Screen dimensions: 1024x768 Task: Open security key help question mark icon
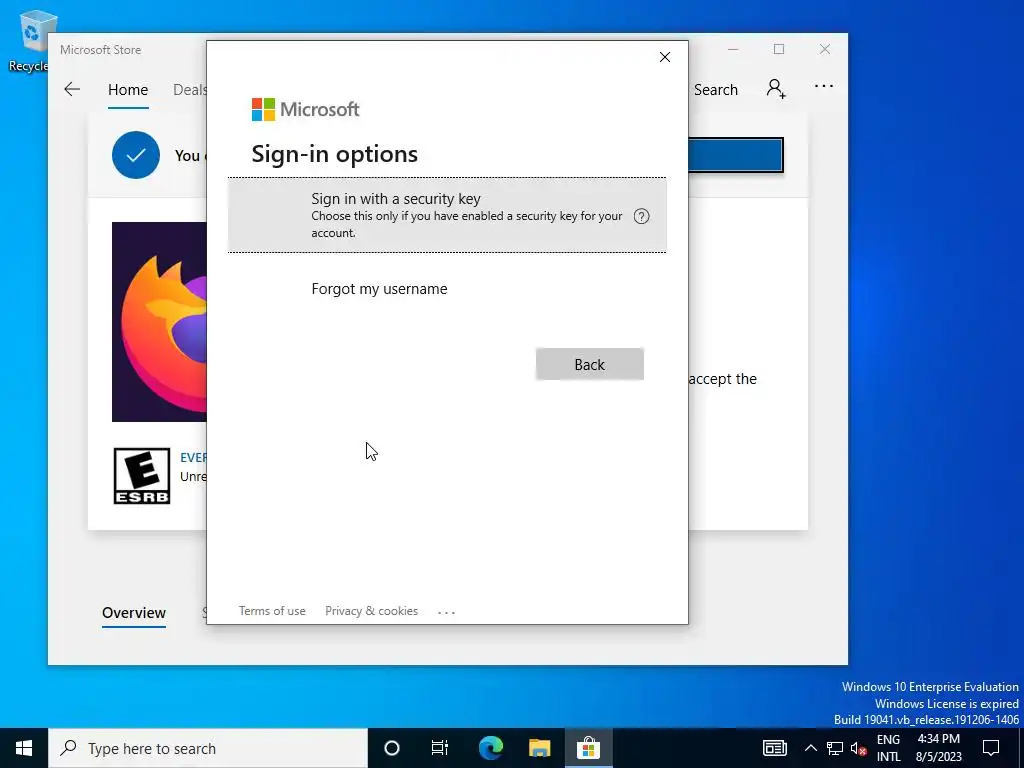(x=641, y=216)
